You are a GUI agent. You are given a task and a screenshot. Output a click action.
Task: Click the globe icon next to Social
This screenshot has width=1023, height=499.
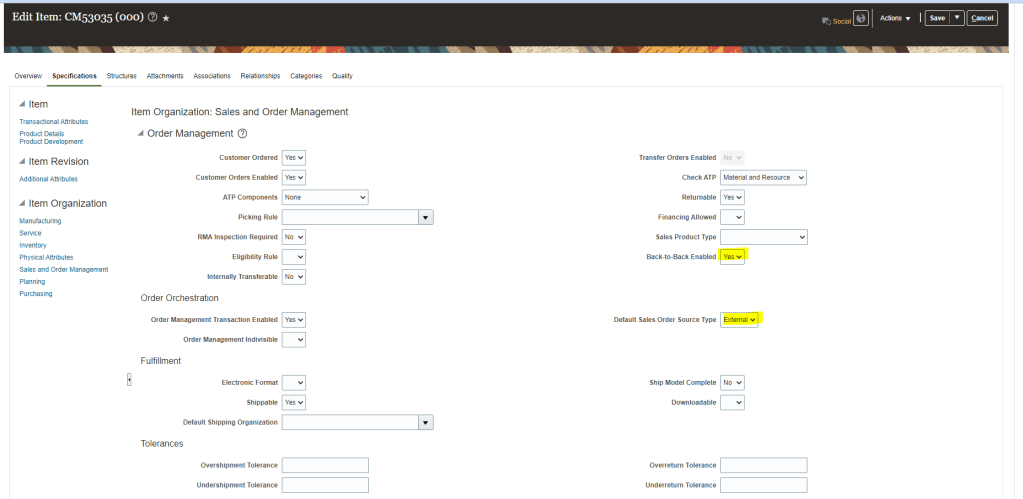coord(860,18)
